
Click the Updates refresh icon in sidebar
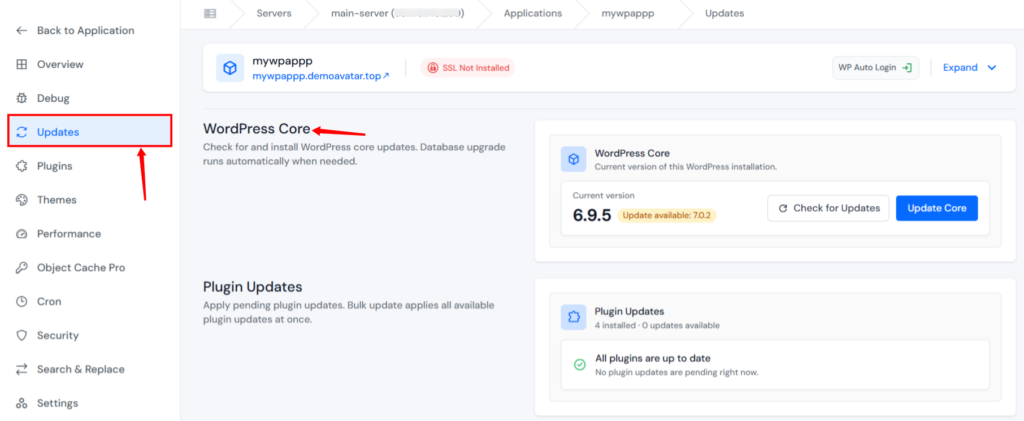tap(22, 132)
